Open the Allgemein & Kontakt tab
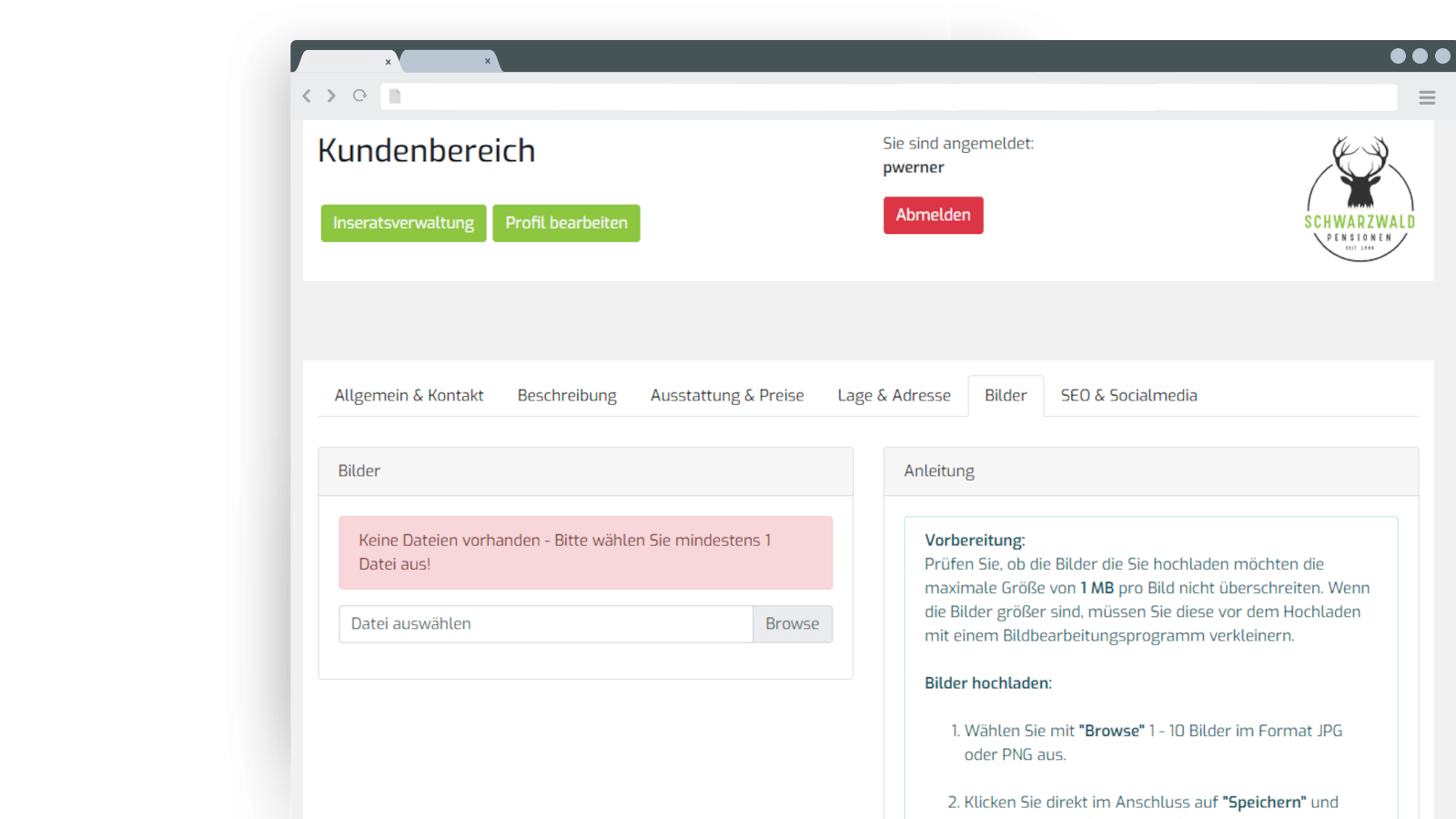Image resolution: width=1456 pixels, height=819 pixels. click(x=409, y=396)
